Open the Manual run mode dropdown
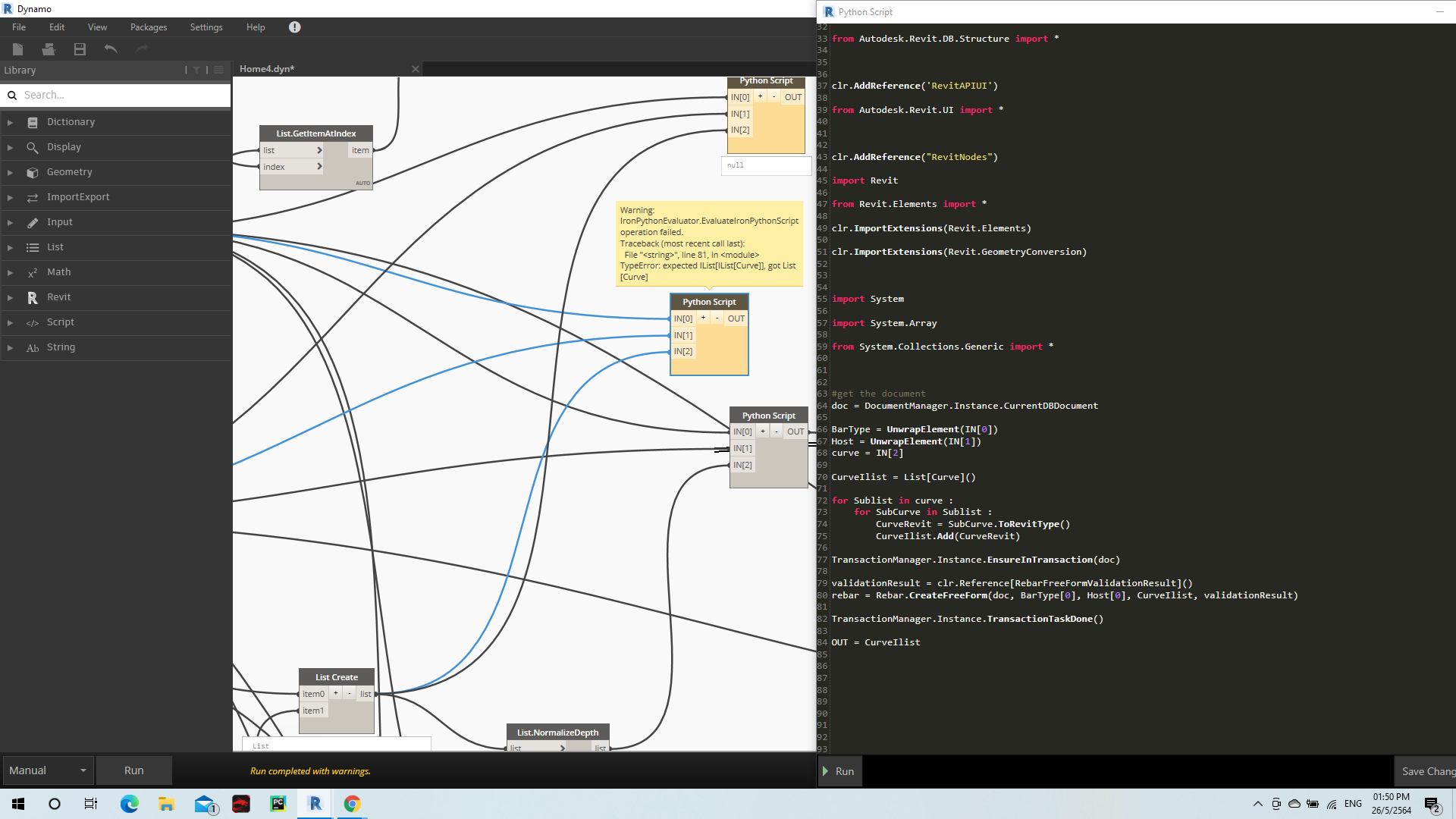Image resolution: width=1456 pixels, height=819 pixels. [48, 770]
